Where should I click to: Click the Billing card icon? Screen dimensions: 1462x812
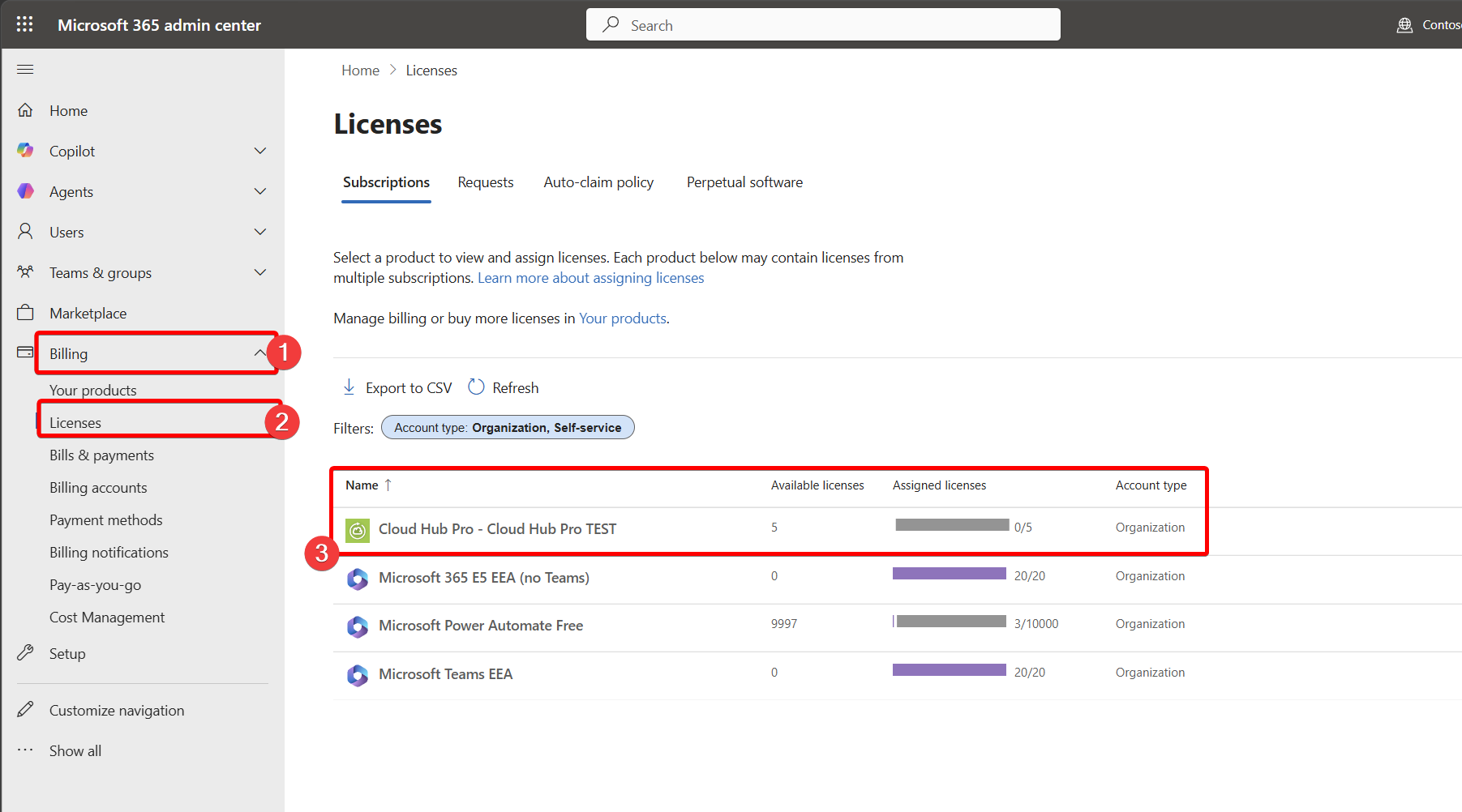pos(25,353)
